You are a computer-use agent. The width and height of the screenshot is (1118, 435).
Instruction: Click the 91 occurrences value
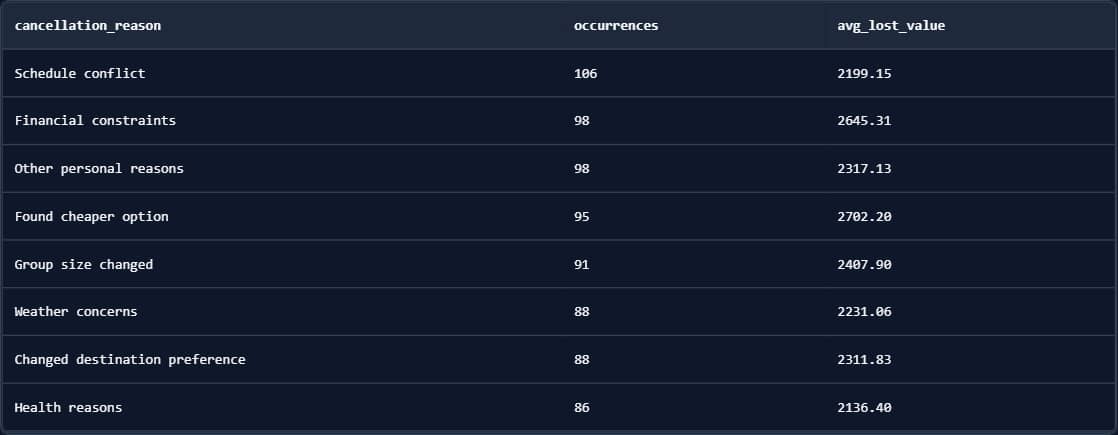[582, 264]
